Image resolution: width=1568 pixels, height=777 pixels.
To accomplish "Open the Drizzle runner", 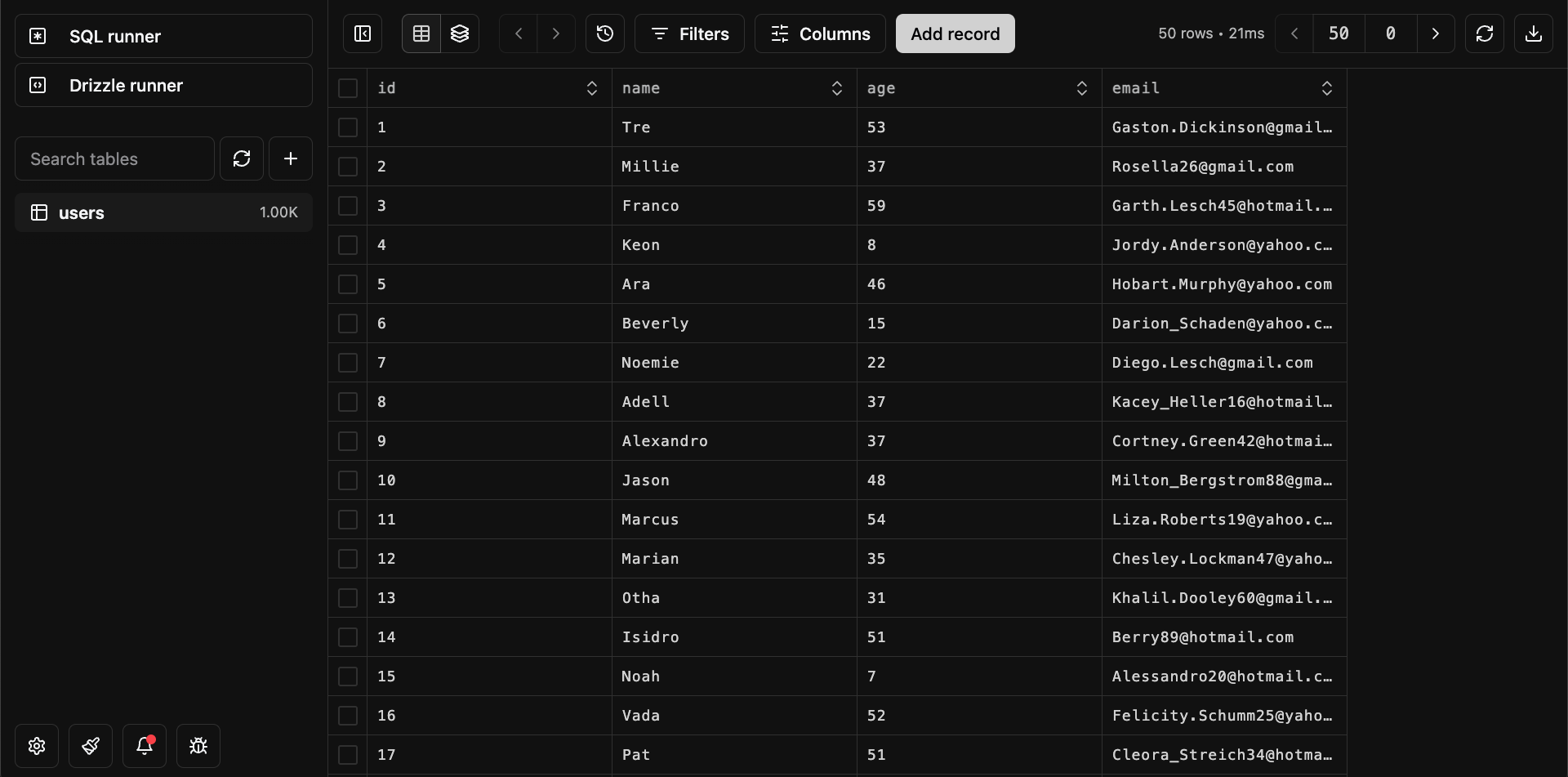I will click(163, 85).
